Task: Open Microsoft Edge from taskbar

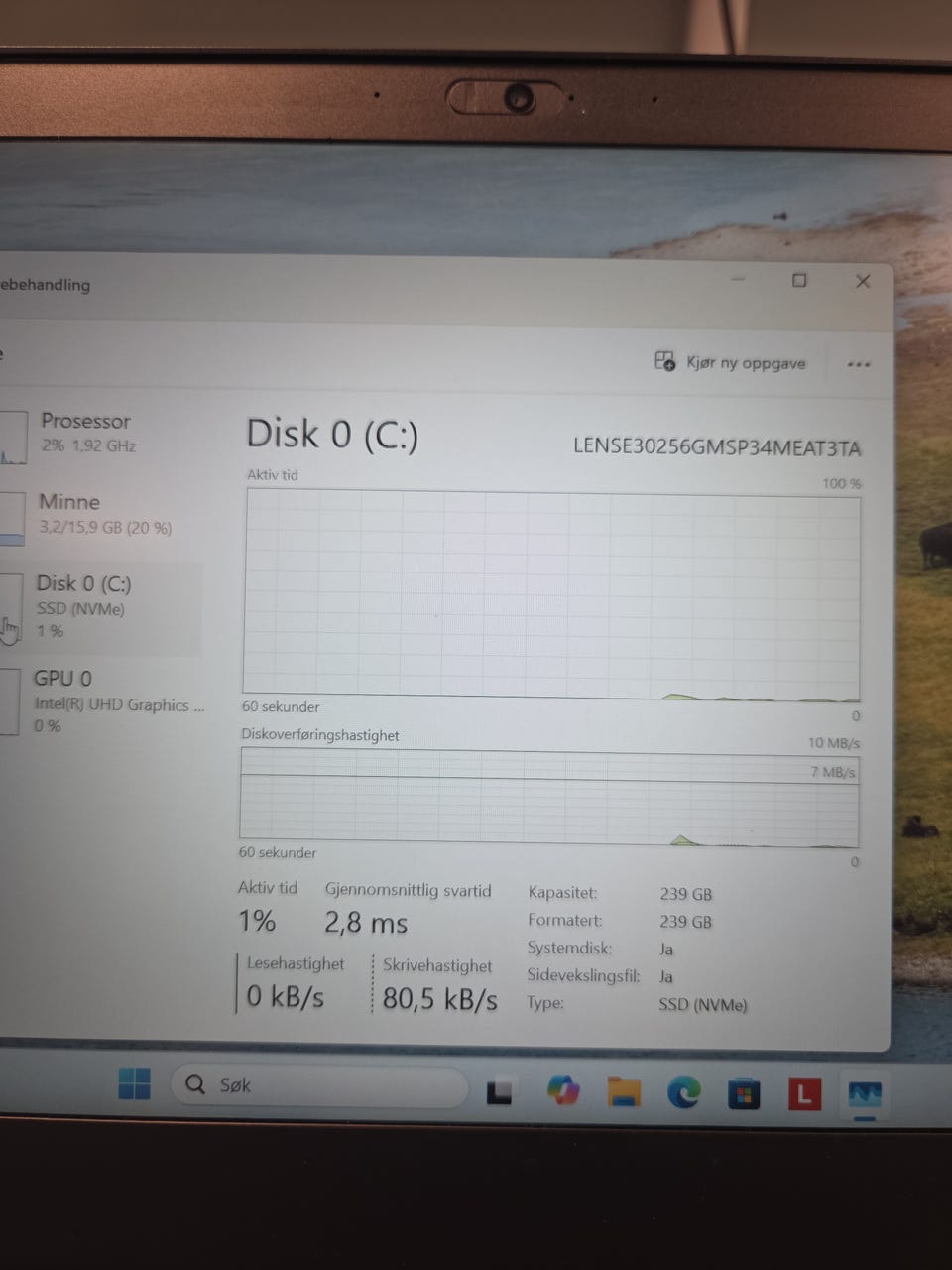Action: tap(683, 1092)
